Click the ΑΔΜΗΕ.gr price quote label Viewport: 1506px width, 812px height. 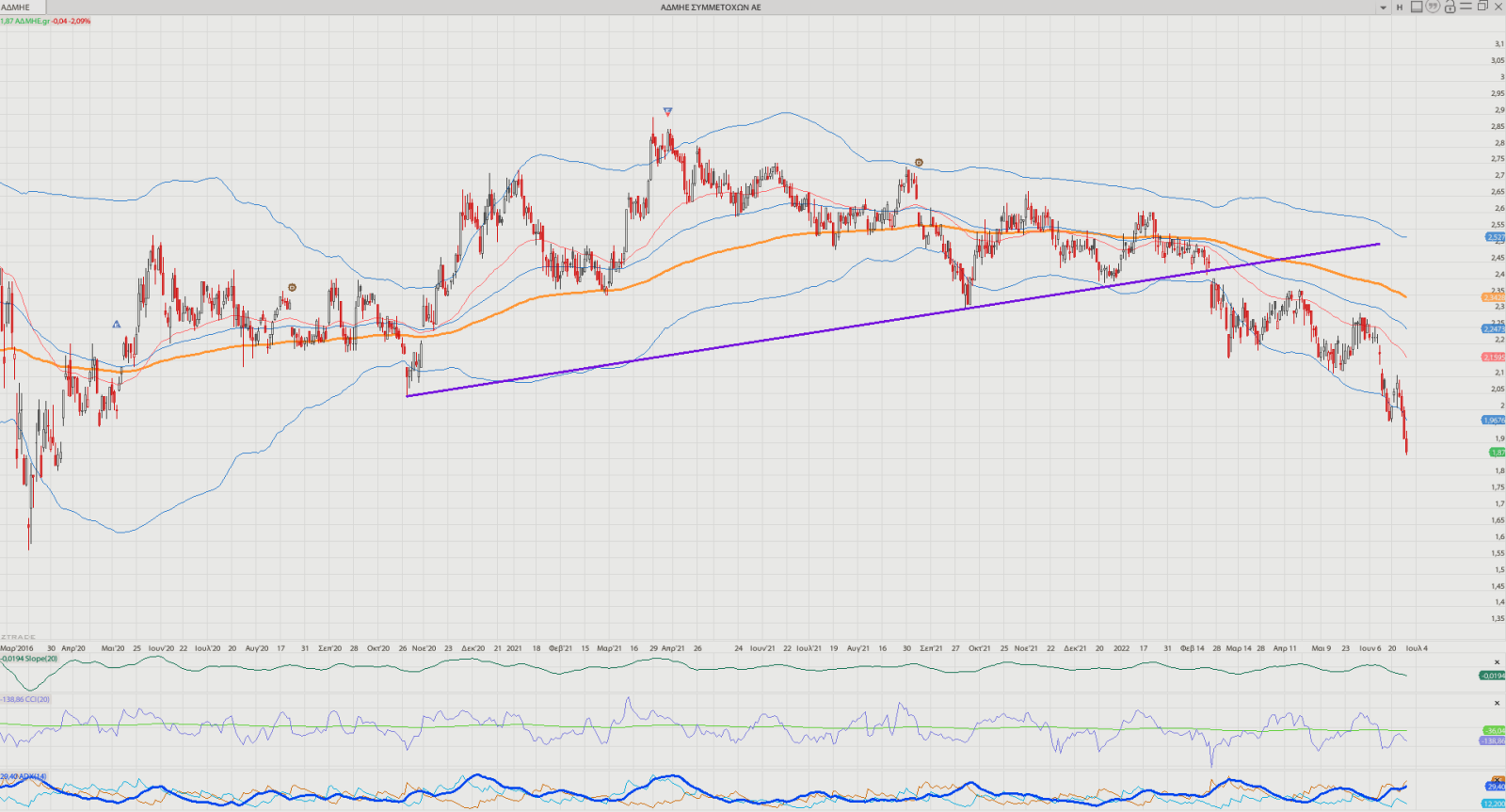(46, 21)
